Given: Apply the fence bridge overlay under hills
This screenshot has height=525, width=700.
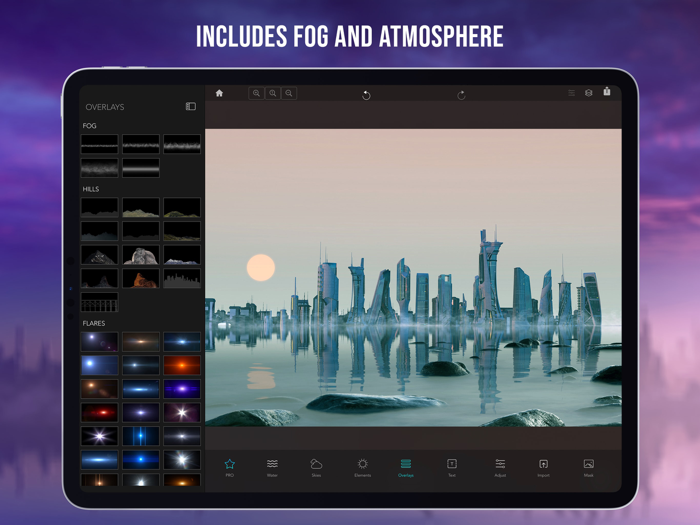Looking at the screenshot, I should coord(100,302).
